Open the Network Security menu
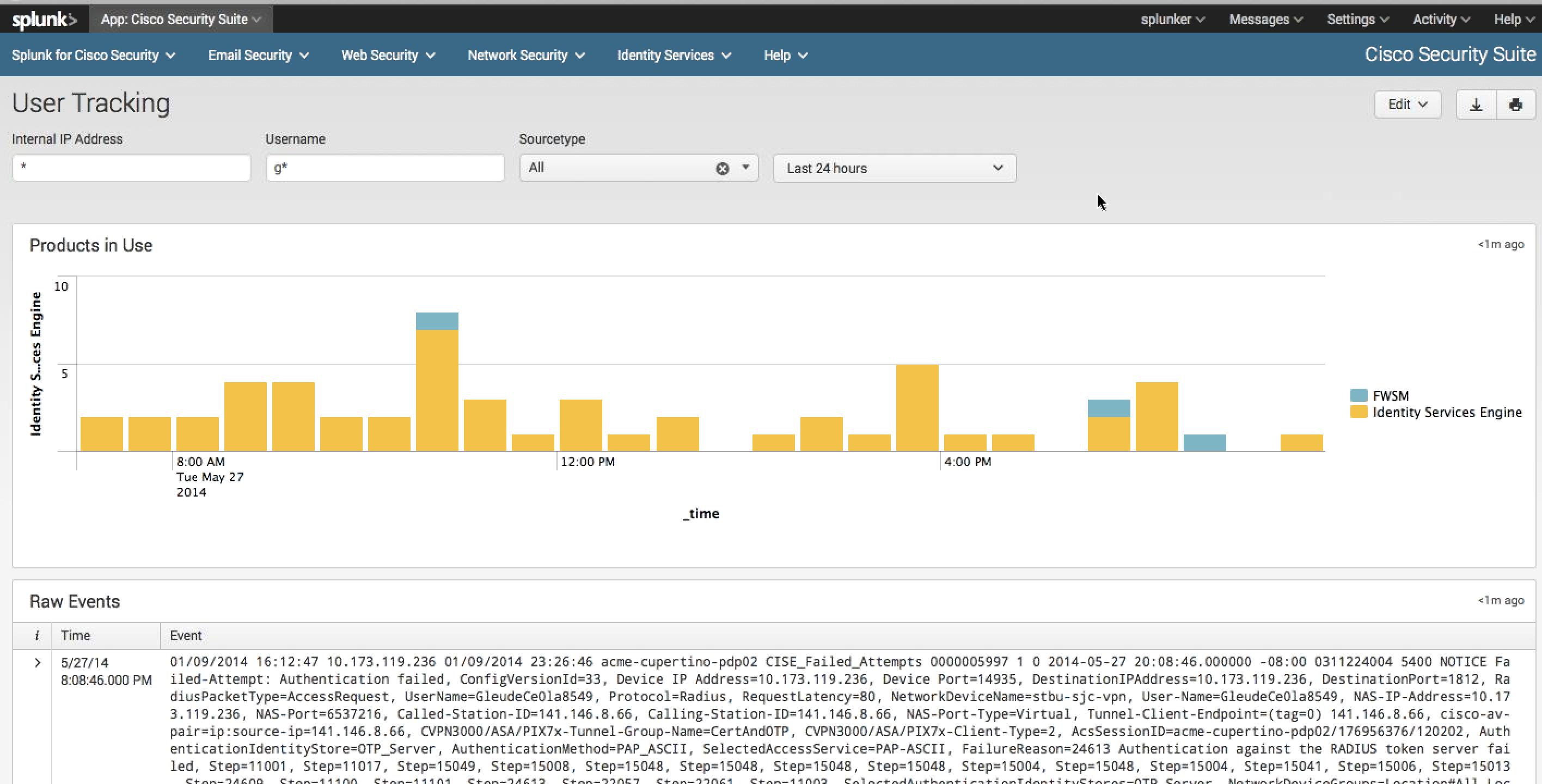The image size is (1542, 784). [x=525, y=55]
